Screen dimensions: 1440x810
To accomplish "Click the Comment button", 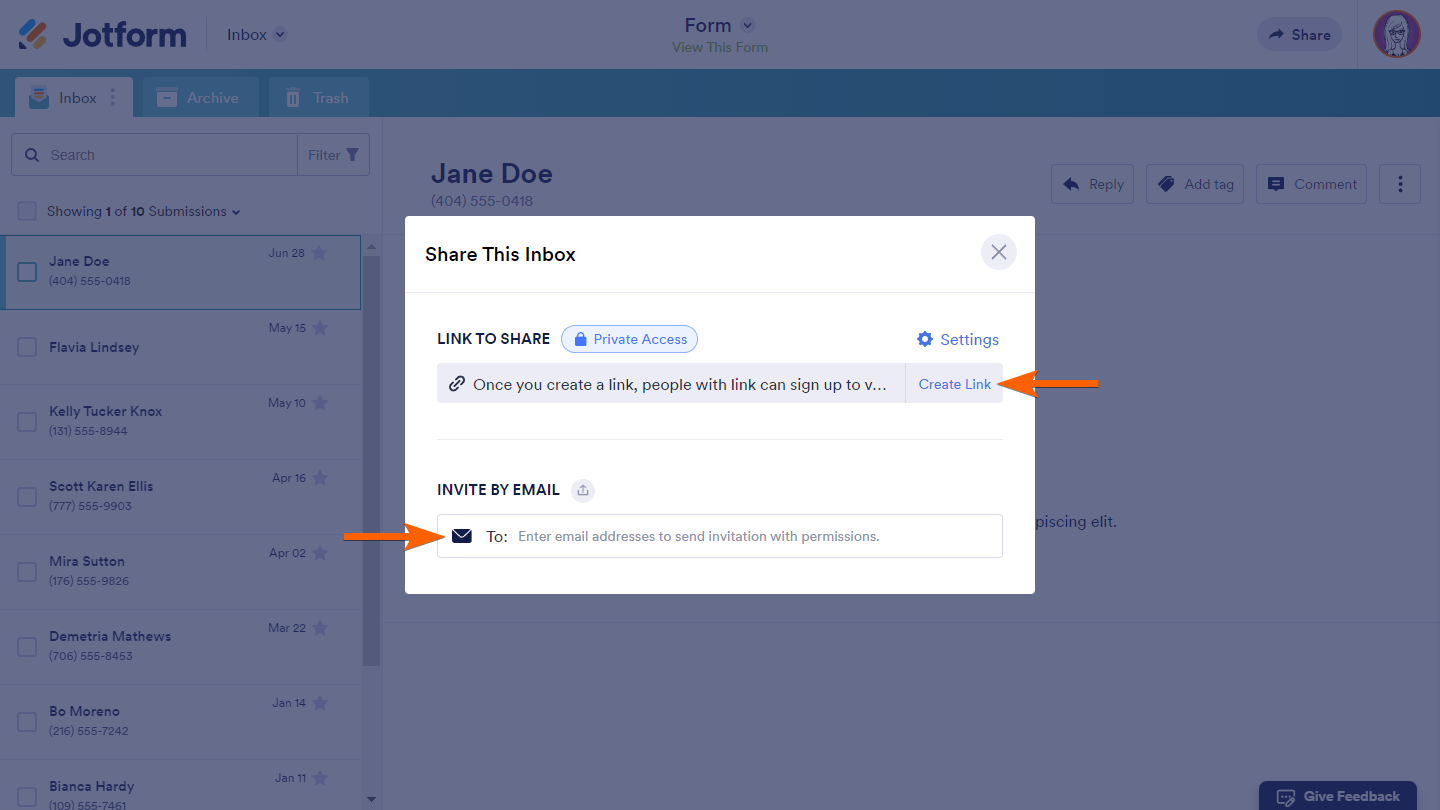I will coord(1311,184).
